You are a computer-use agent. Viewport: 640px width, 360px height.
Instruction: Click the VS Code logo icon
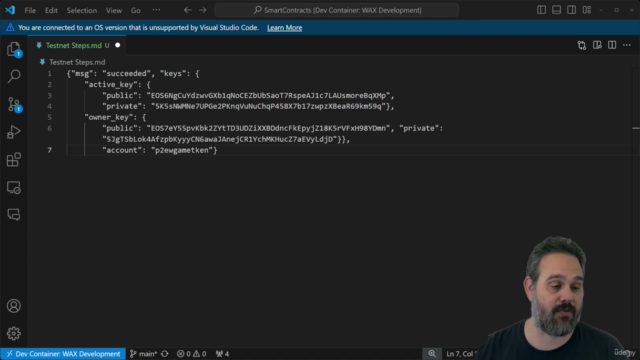tap(10, 10)
